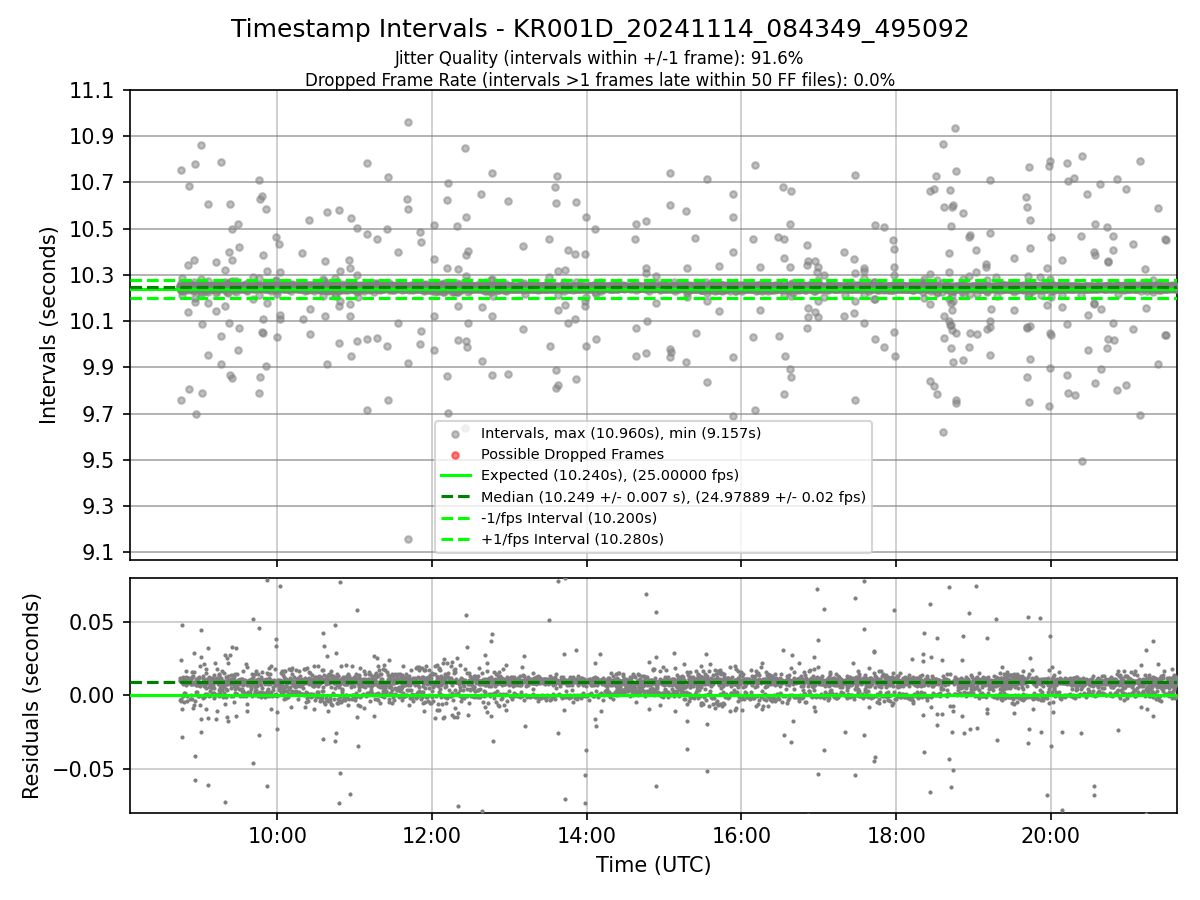This screenshot has width=1200, height=900.
Task: Click the red dot marker in the legend
Action: tap(456, 455)
